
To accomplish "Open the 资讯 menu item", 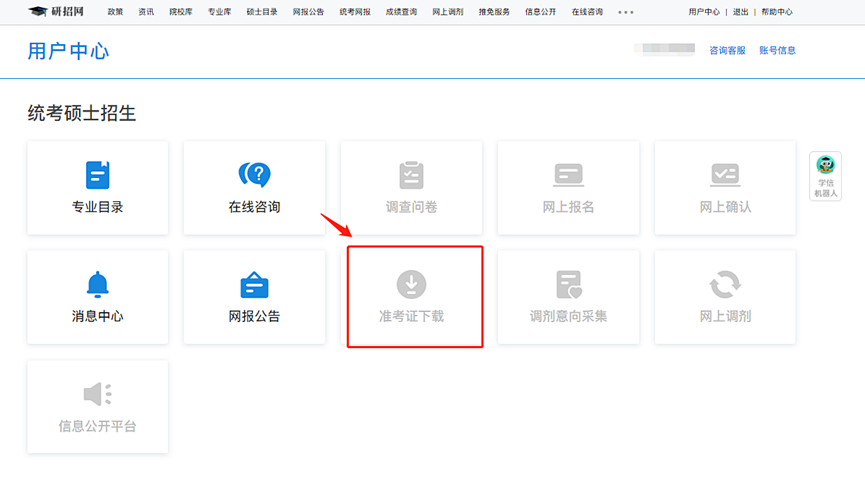I will pyautogui.click(x=146, y=12).
